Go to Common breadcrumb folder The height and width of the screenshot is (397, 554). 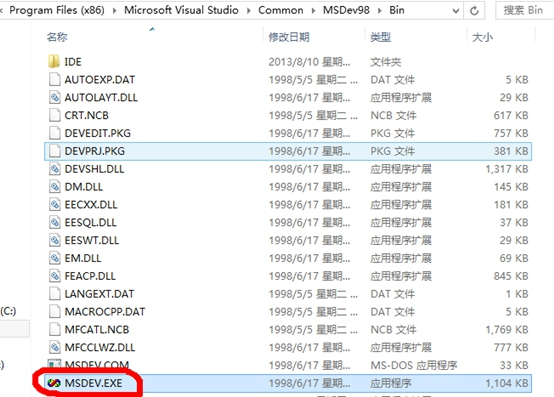[281, 10]
